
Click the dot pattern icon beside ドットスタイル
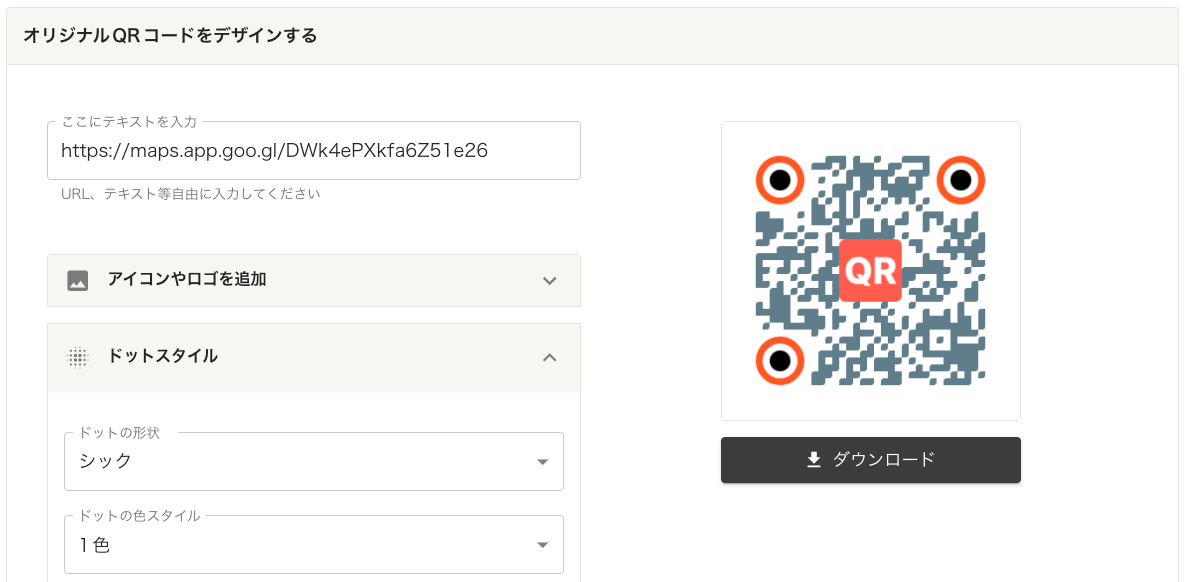point(78,357)
